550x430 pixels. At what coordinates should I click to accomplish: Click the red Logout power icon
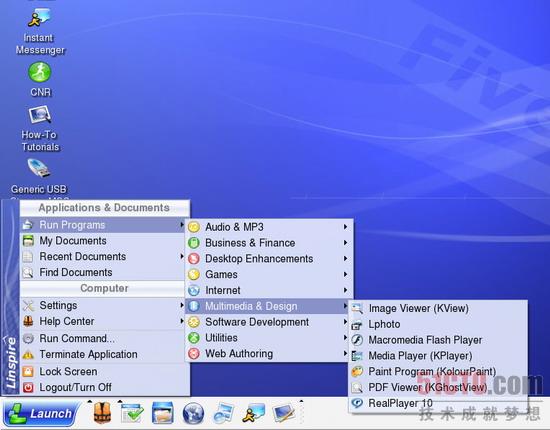[28, 387]
